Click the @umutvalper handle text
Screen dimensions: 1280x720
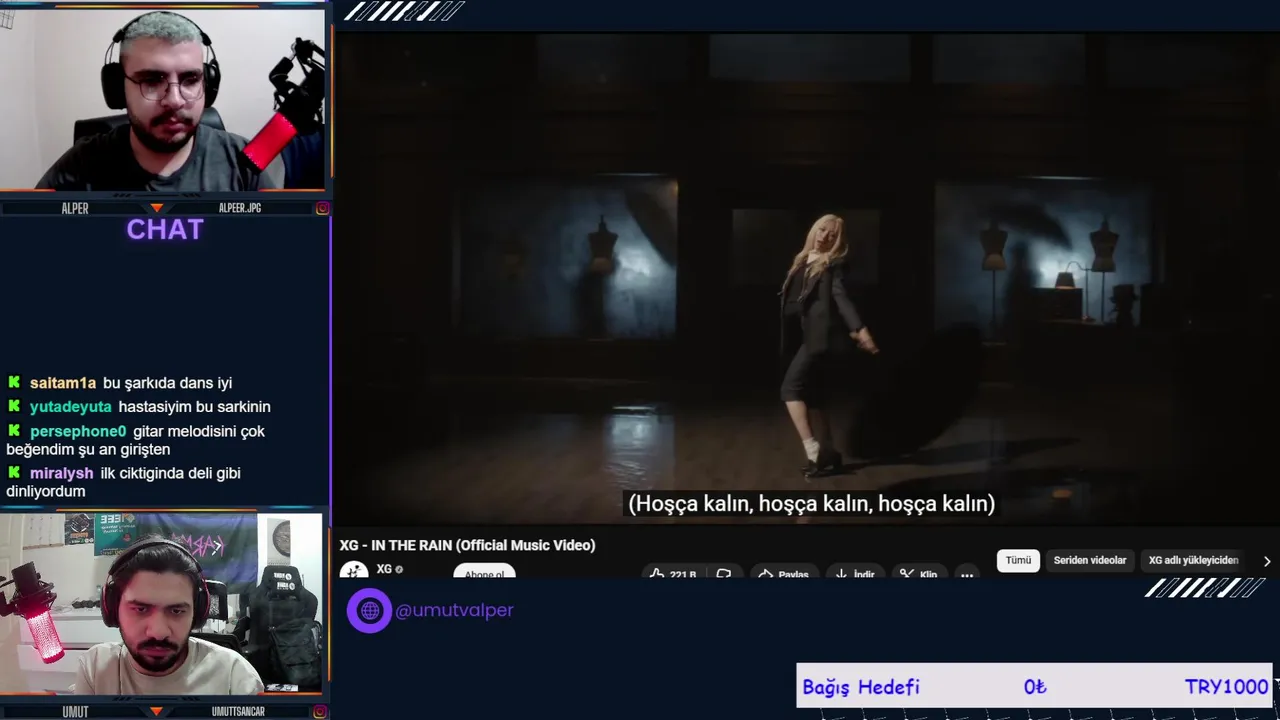tap(454, 610)
